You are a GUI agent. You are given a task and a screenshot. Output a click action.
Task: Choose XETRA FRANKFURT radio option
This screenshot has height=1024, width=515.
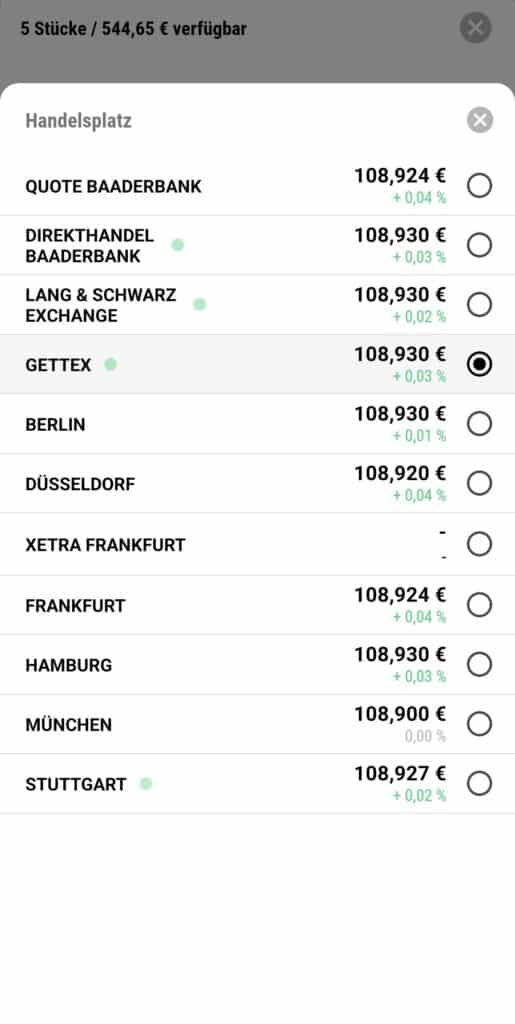coord(479,544)
